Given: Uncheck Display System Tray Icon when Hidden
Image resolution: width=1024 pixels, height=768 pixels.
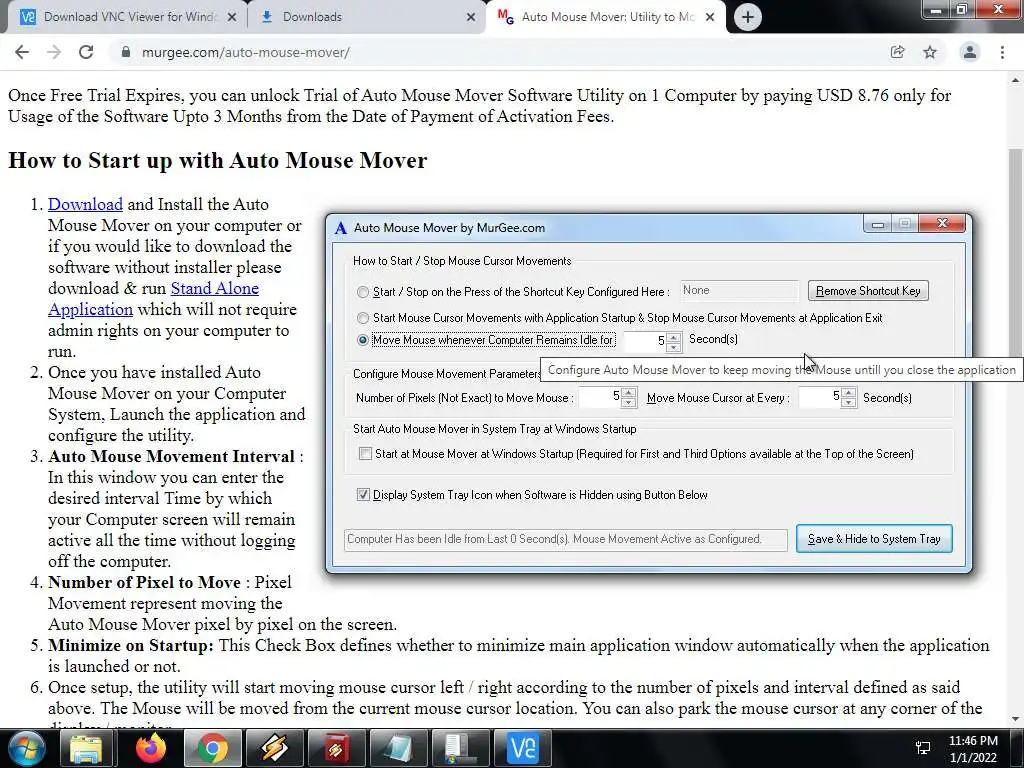Looking at the screenshot, I should [363, 495].
